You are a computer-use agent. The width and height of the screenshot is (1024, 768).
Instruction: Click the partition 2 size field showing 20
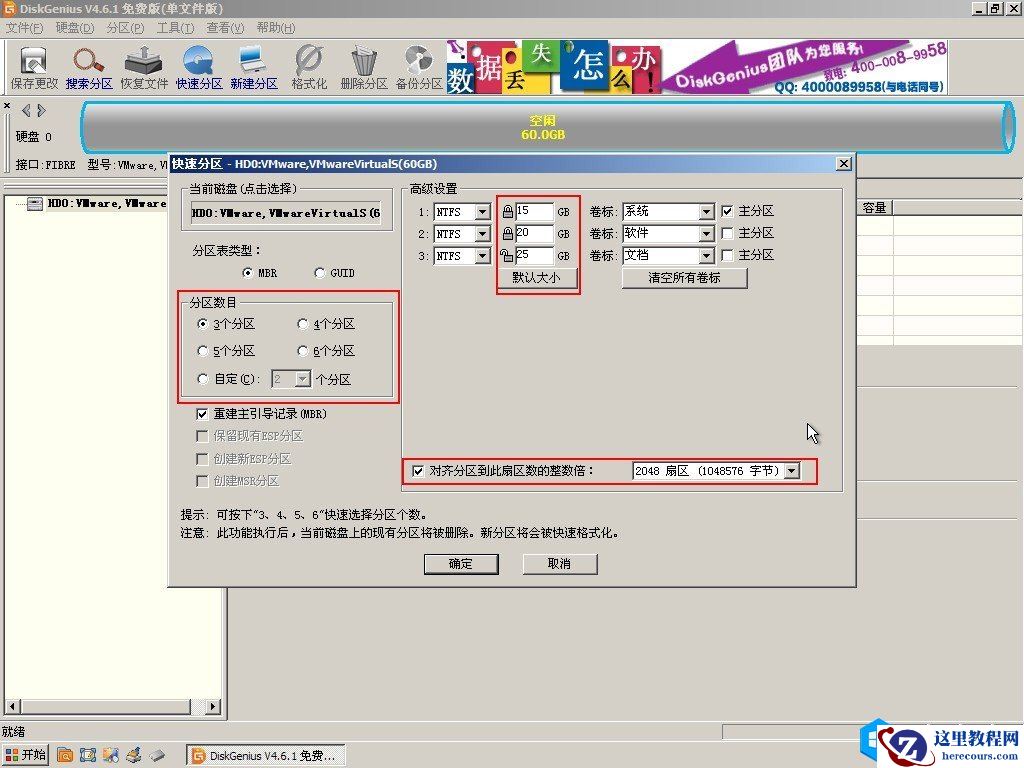(x=534, y=234)
